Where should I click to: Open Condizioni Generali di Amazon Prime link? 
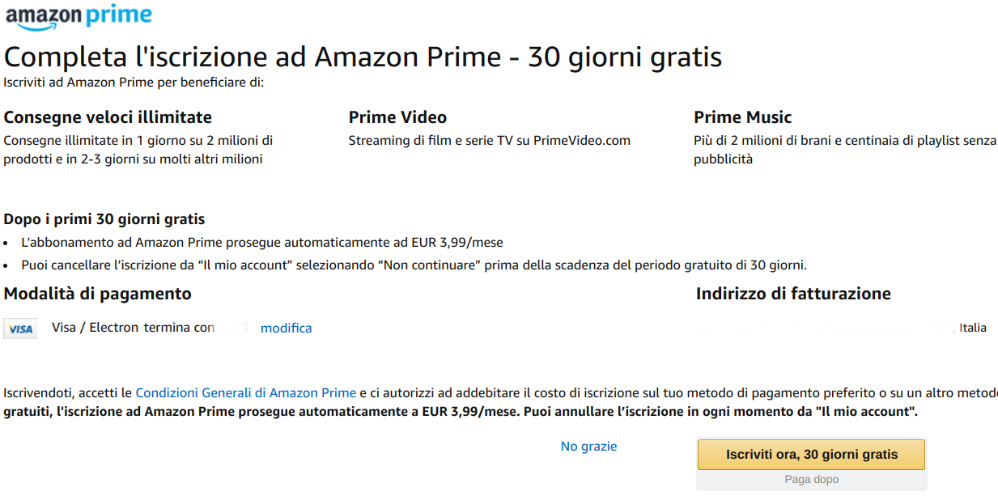coord(246,392)
